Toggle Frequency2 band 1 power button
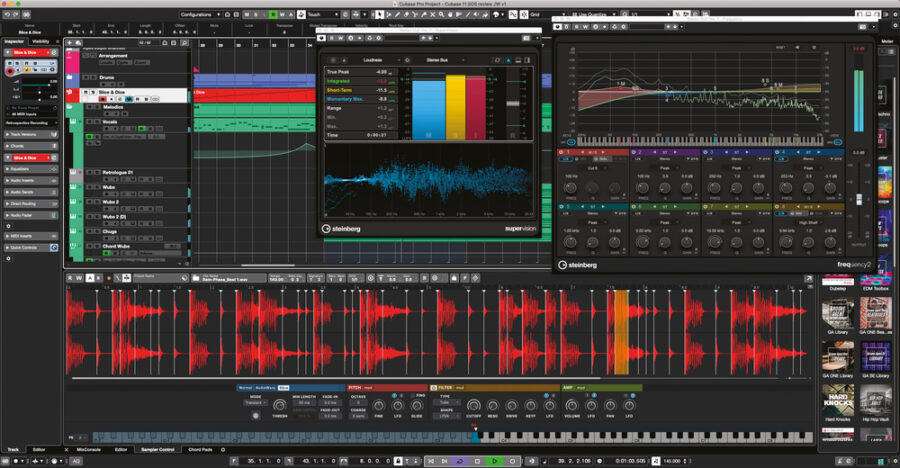This screenshot has height=468, width=900. click(561, 152)
